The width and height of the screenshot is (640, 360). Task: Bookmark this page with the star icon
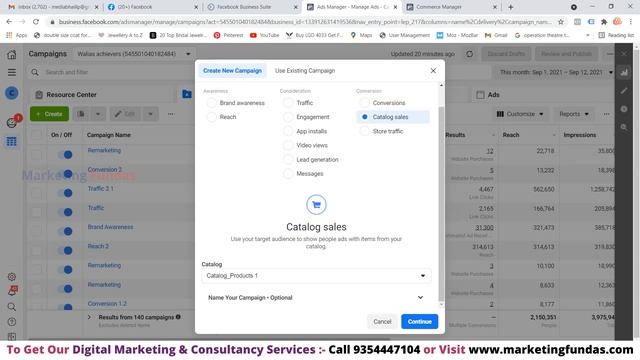[x=561, y=22]
